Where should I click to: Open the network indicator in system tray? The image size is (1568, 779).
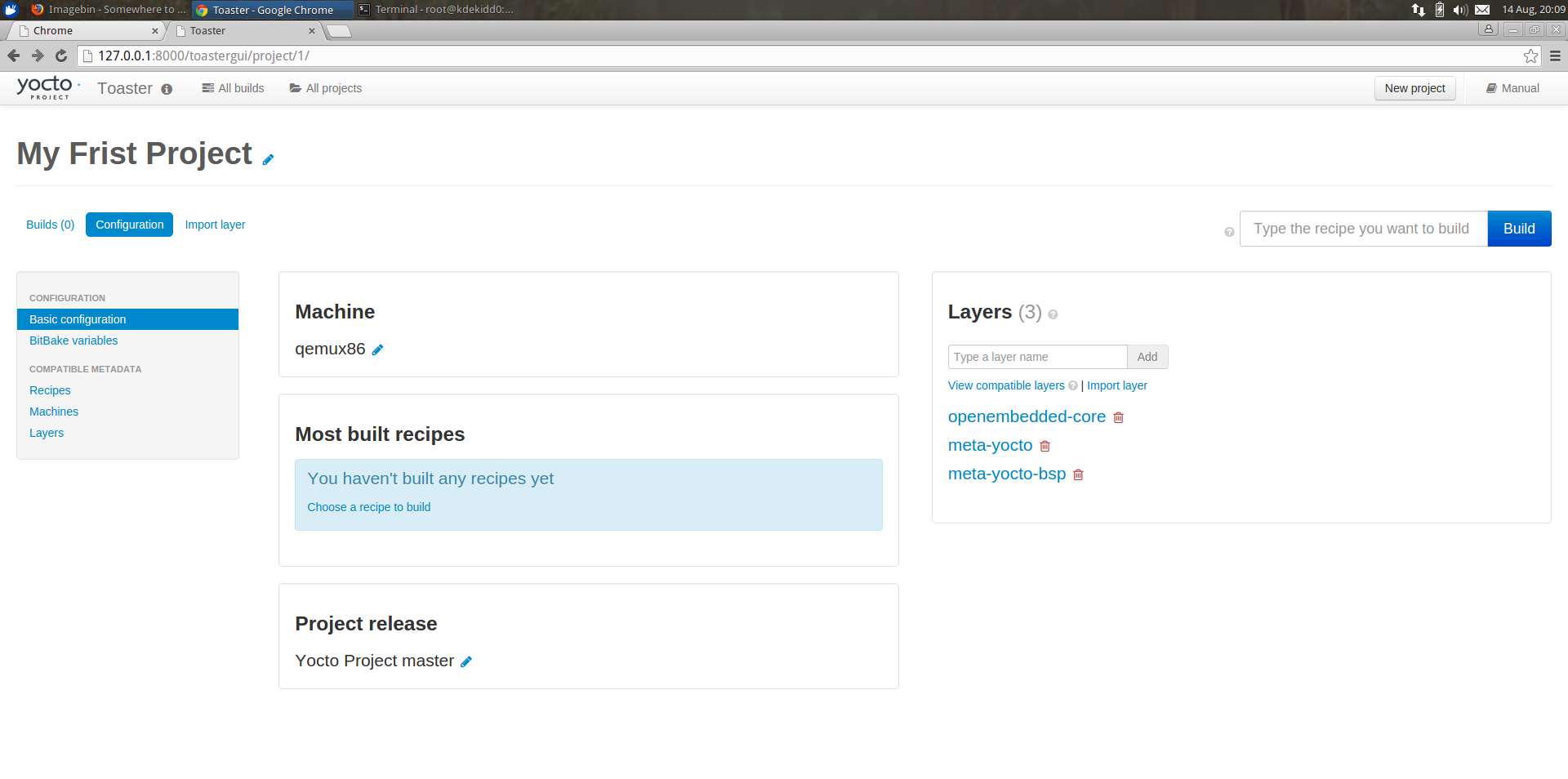pos(1419,10)
